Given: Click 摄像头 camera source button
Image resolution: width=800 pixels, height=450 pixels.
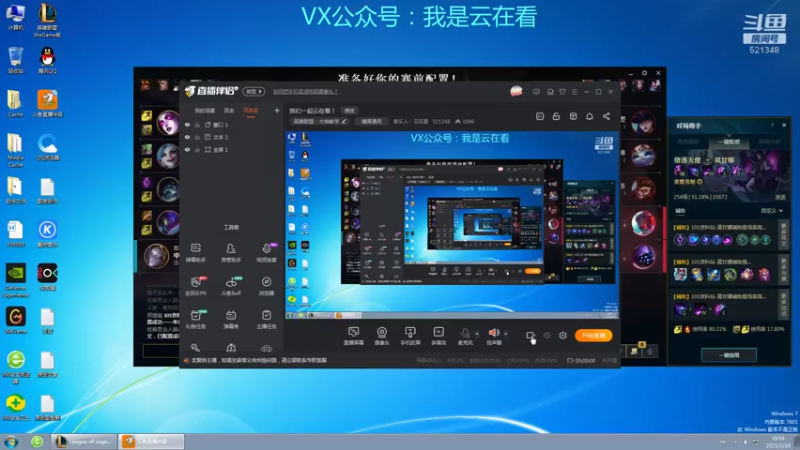Looking at the screenshot, I should tap(382, 336).
